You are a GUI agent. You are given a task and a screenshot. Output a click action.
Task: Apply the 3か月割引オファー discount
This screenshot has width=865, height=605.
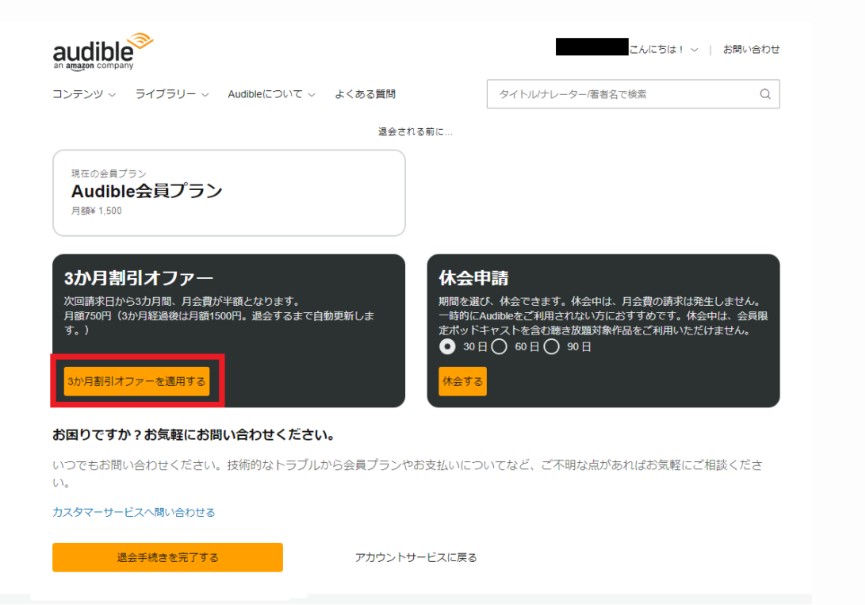pos(137,381)
